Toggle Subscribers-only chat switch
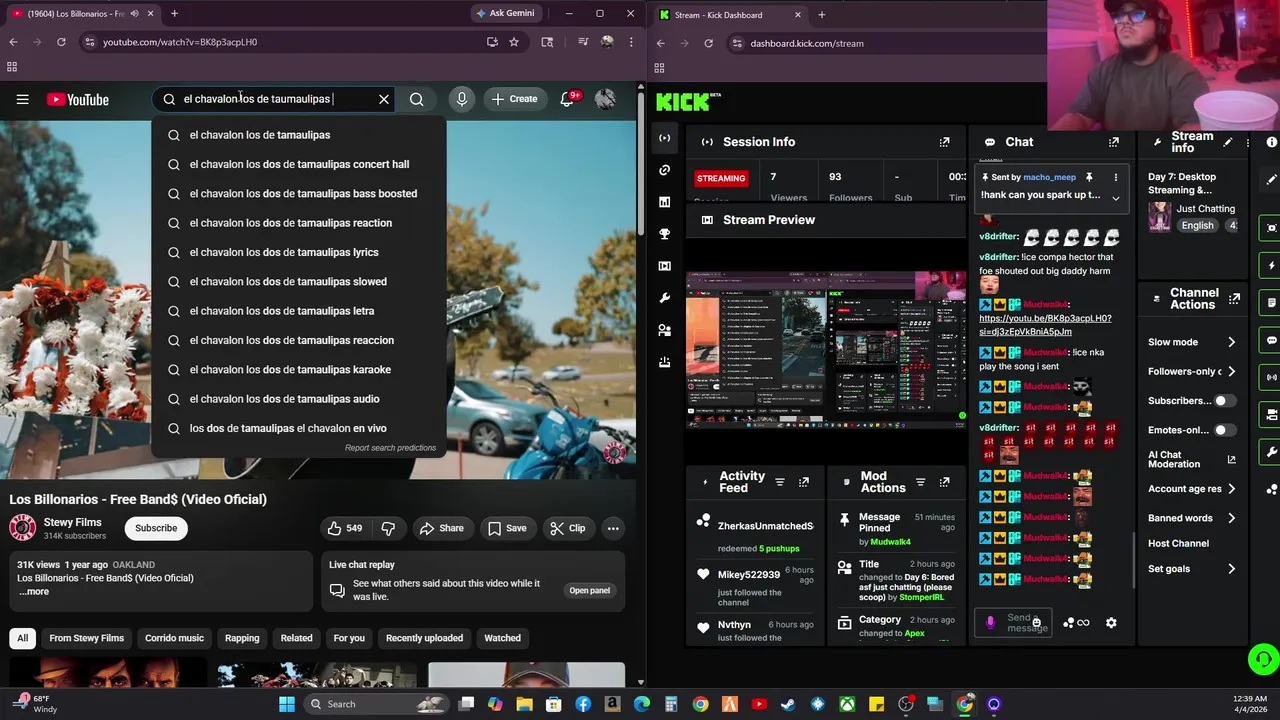1280x720 pixels. pos(1224,401)
